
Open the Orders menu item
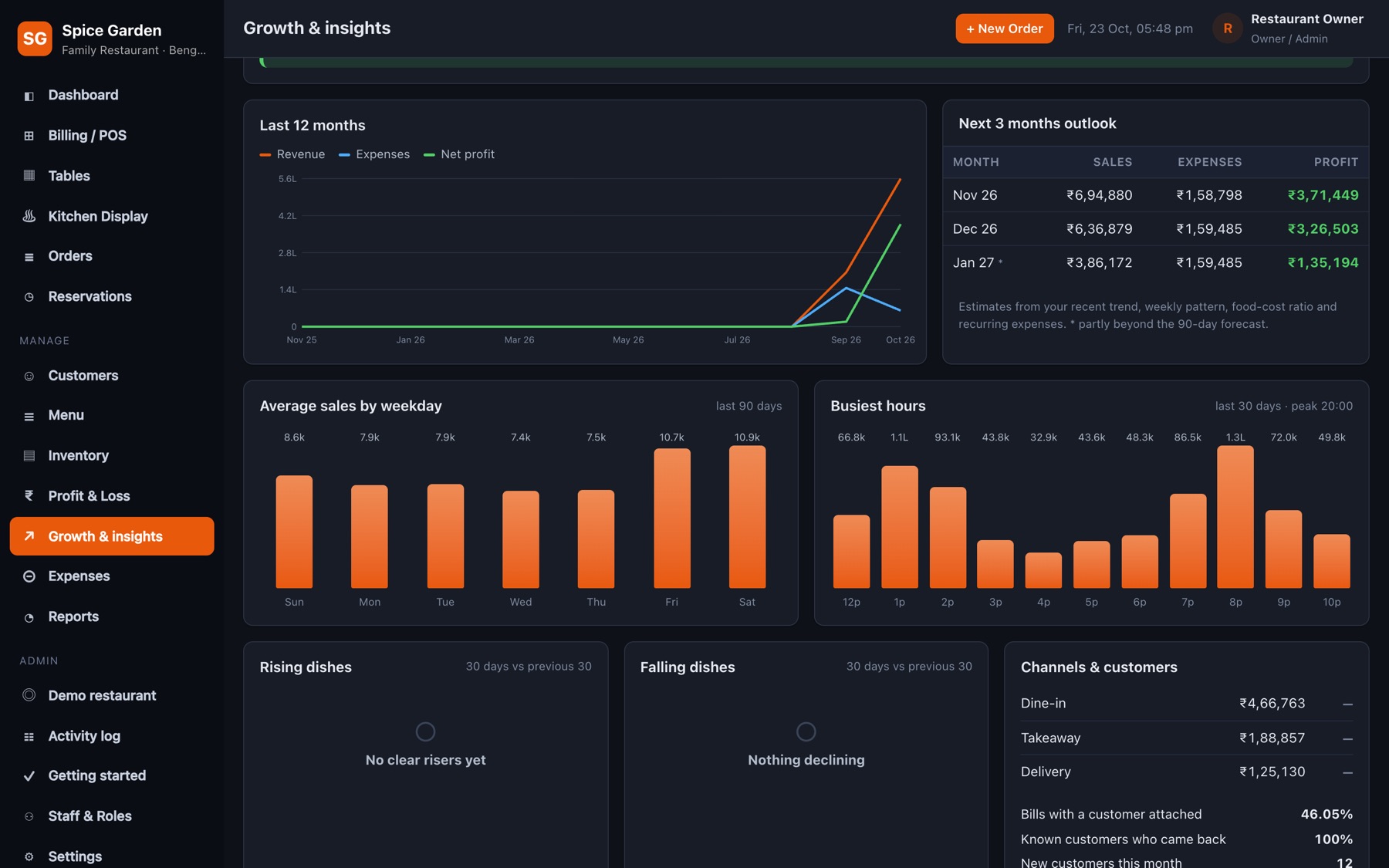pyautogui.click(x=112, y=256)
